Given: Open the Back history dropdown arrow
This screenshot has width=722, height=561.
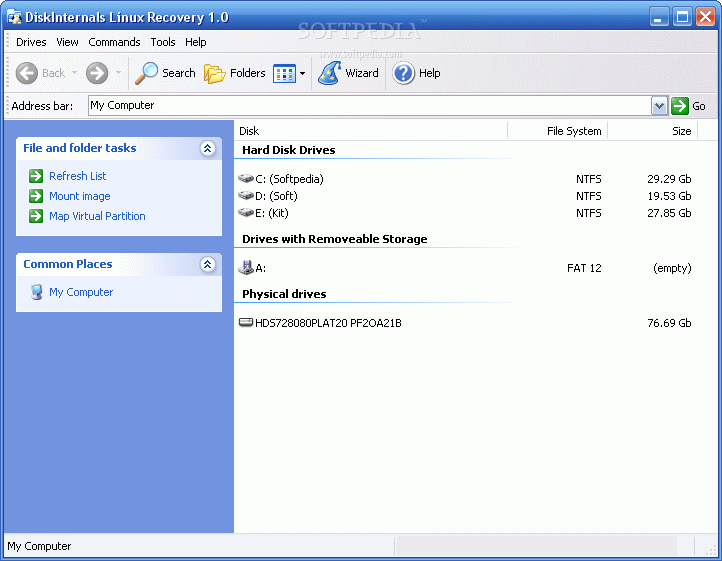Looking at the screenshot, I should tap(74, 73).
